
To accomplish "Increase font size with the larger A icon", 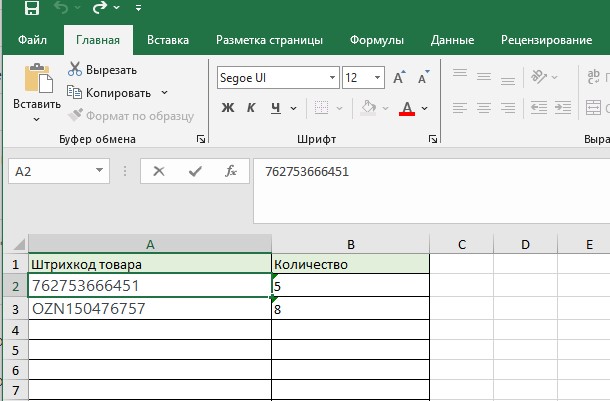I will coord(398,78).
